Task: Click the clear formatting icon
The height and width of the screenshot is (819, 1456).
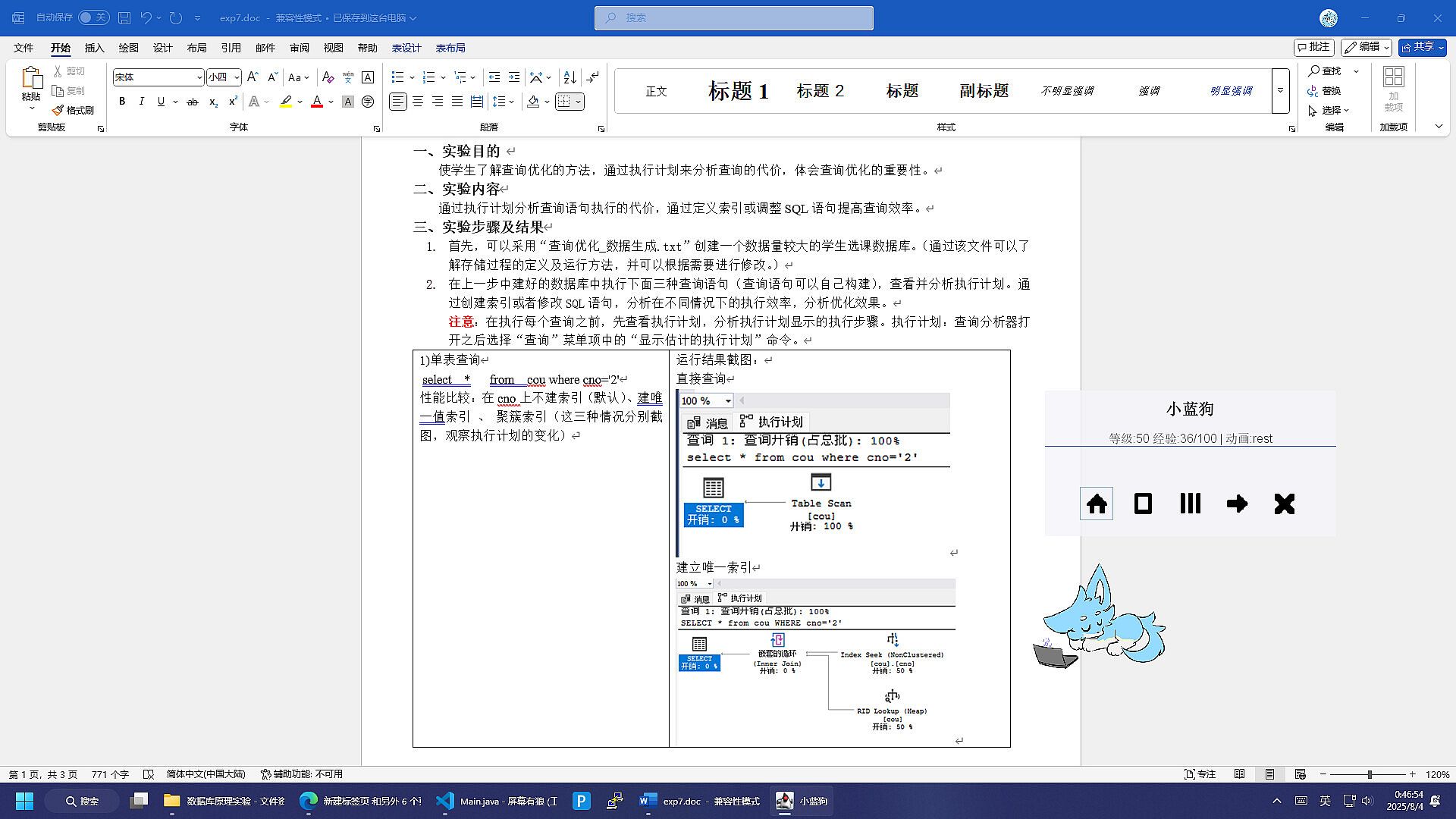Action: pos(328,77)
